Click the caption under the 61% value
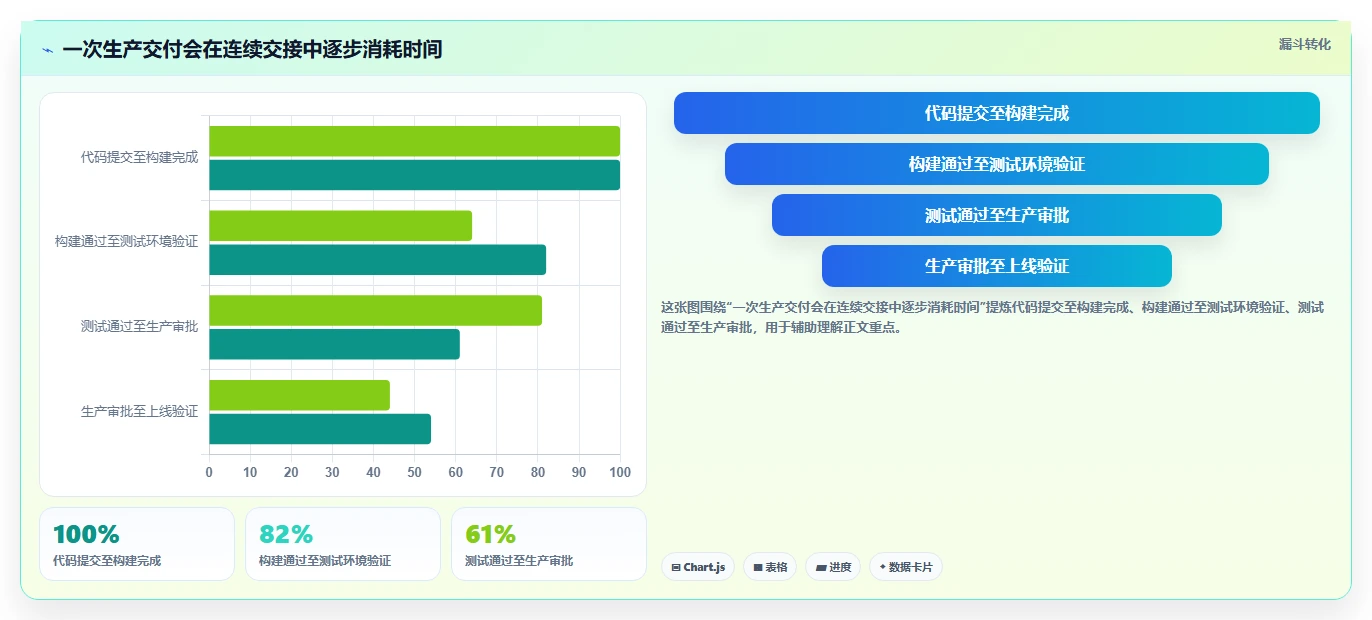This screenshot has width=1372, height=620. click(x=519, y=561)
